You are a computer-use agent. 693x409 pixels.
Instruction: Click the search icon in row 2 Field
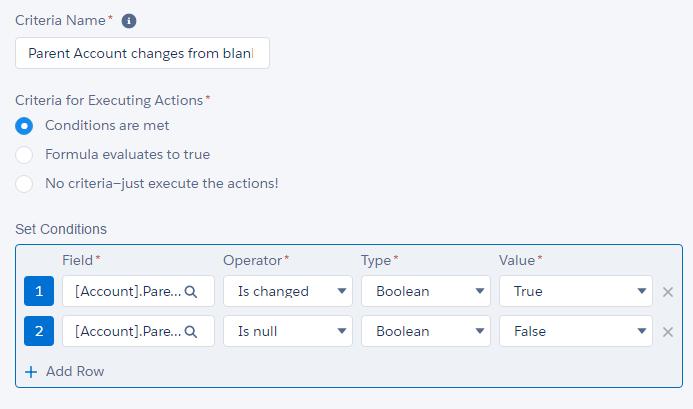pyautogui.click(x=191, y=332)
